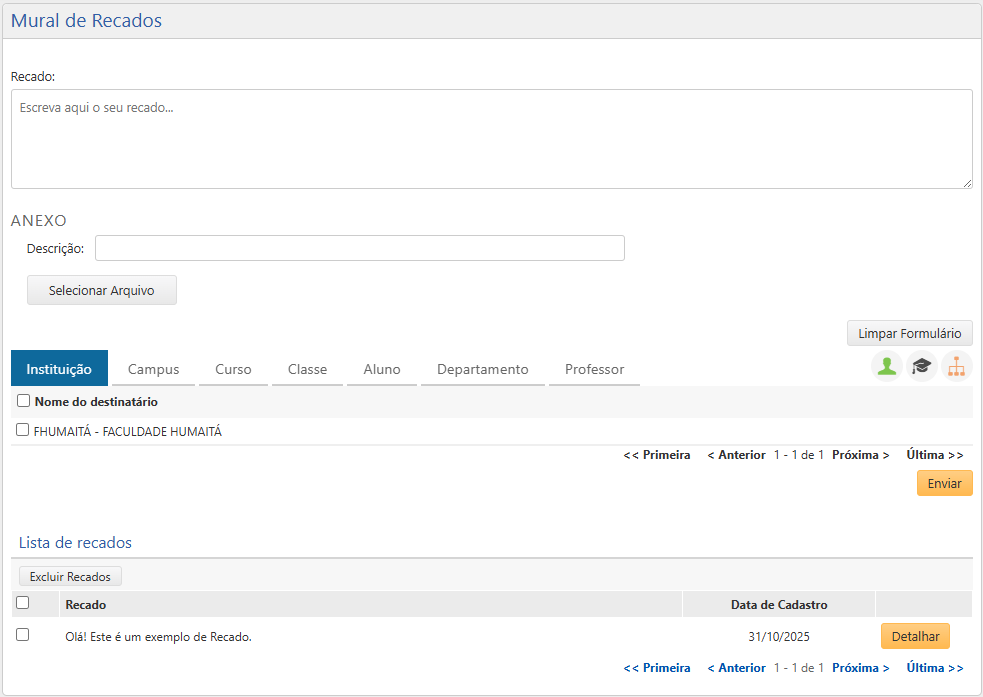This screenshot has width=983, height=697.
Task: Send the message with the Enviar button
Action: point(944,484)
